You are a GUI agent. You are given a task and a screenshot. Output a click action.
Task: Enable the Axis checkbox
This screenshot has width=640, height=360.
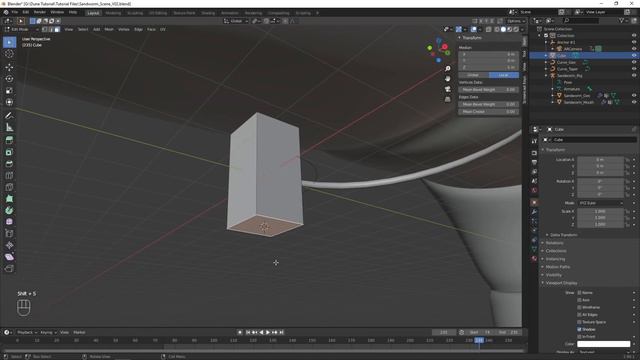coord(579,300)
